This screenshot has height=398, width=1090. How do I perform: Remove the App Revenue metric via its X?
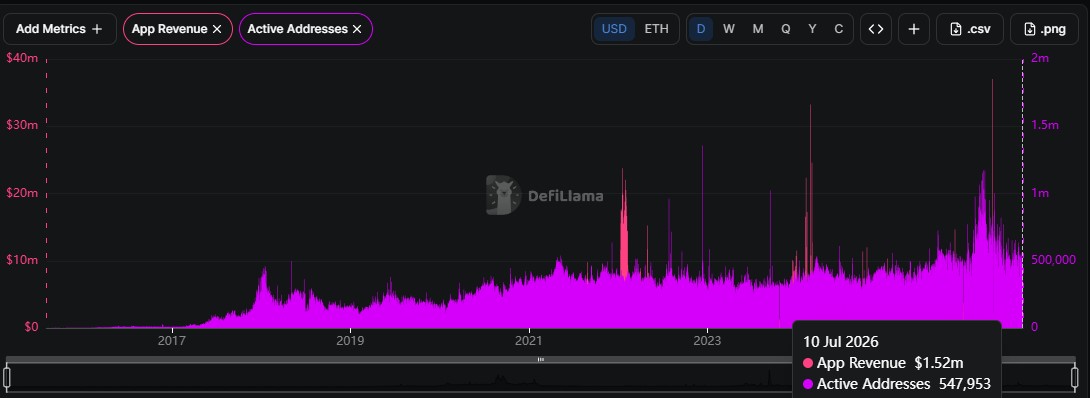[217, 29]
